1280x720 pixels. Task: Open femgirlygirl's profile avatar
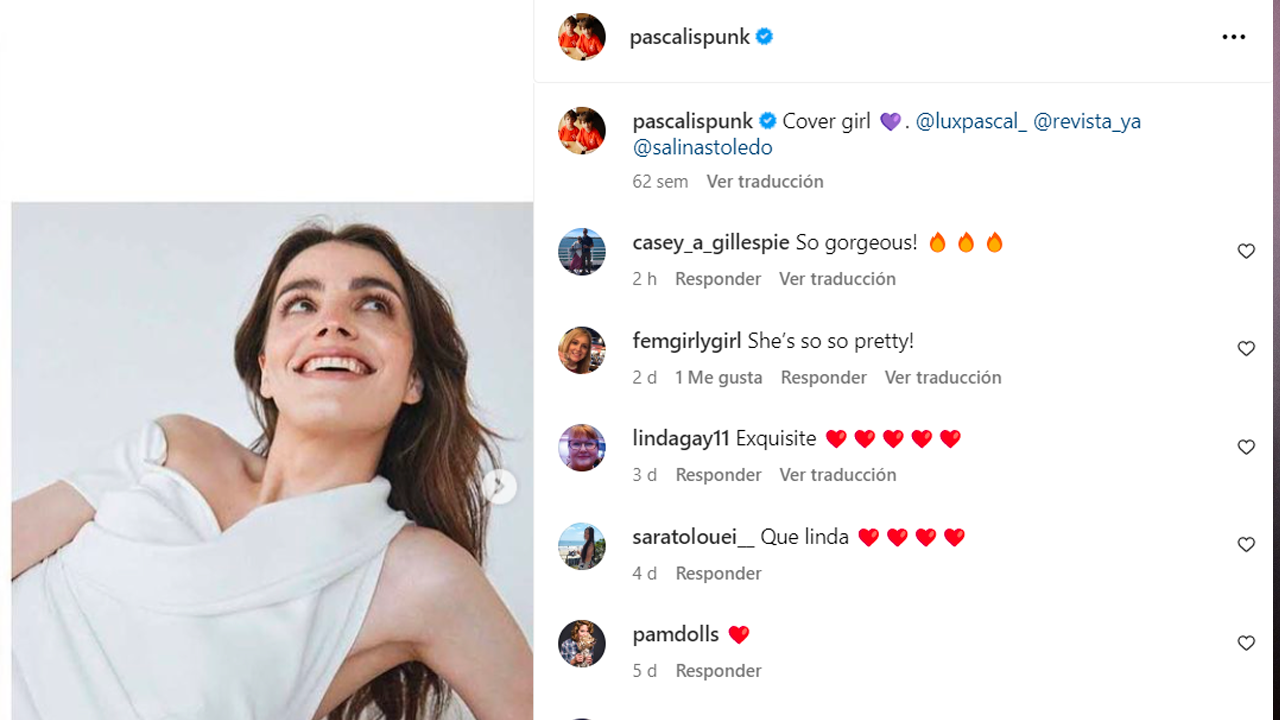coord(582,349)
